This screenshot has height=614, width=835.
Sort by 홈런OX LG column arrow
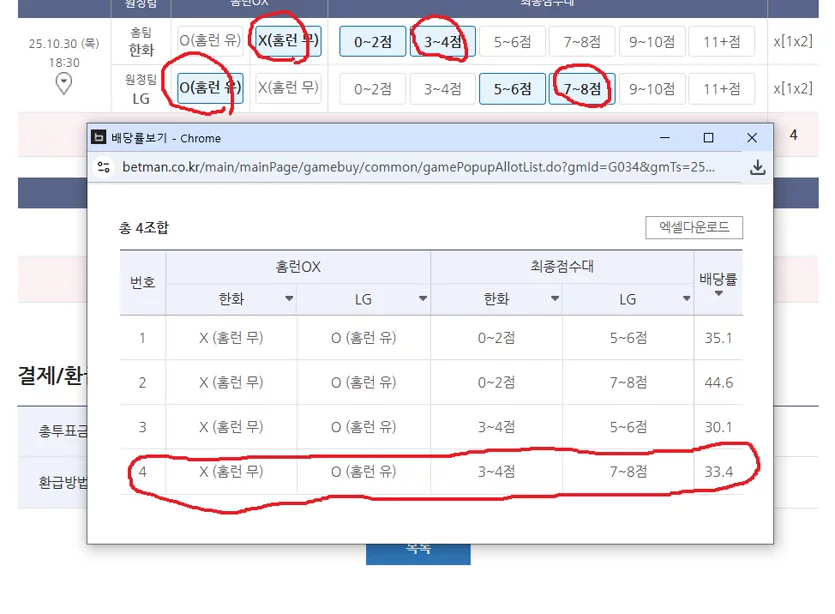pos(423,299)
